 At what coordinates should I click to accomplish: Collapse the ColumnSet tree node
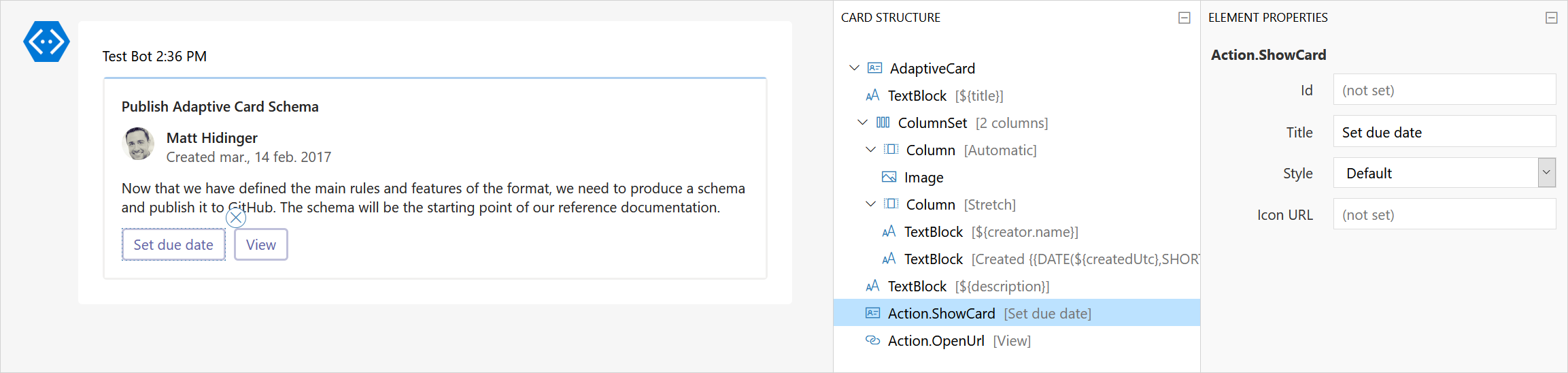[x=862, y=123]
